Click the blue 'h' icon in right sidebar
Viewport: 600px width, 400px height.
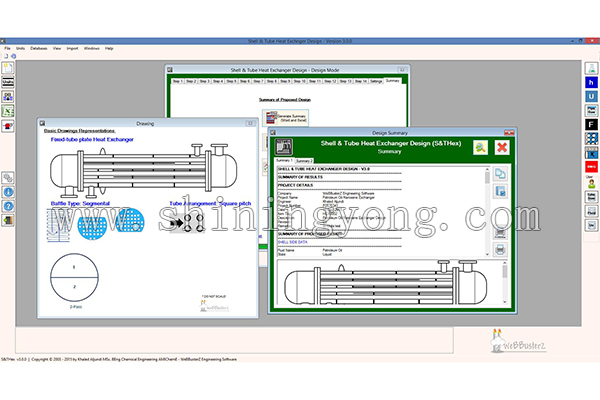(x=592, y=82)
